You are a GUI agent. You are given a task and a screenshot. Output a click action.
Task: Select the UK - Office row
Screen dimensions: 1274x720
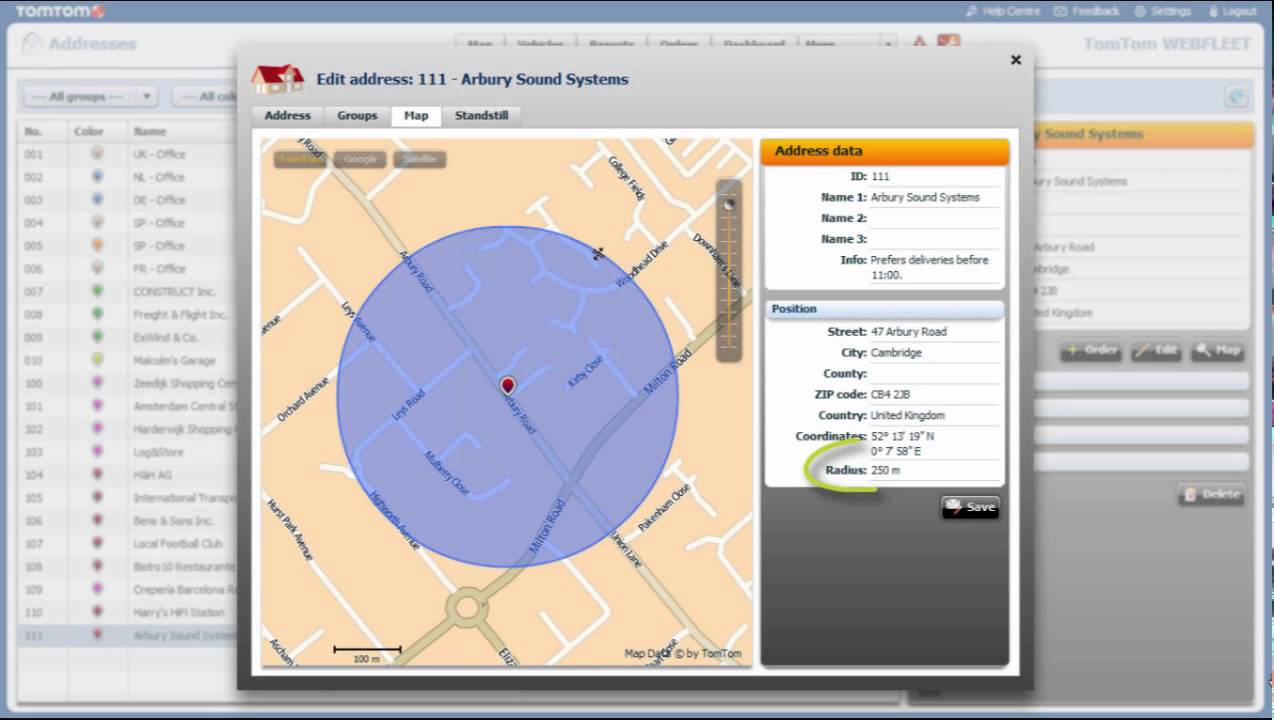[x=129, y=154]
